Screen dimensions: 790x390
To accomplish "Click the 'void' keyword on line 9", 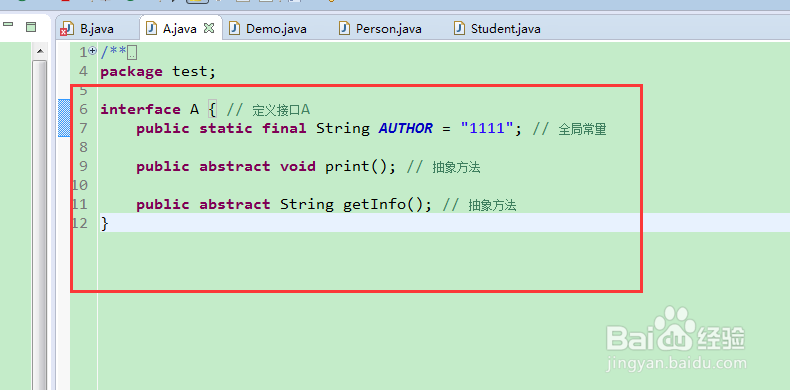I will tap(298, 166).
